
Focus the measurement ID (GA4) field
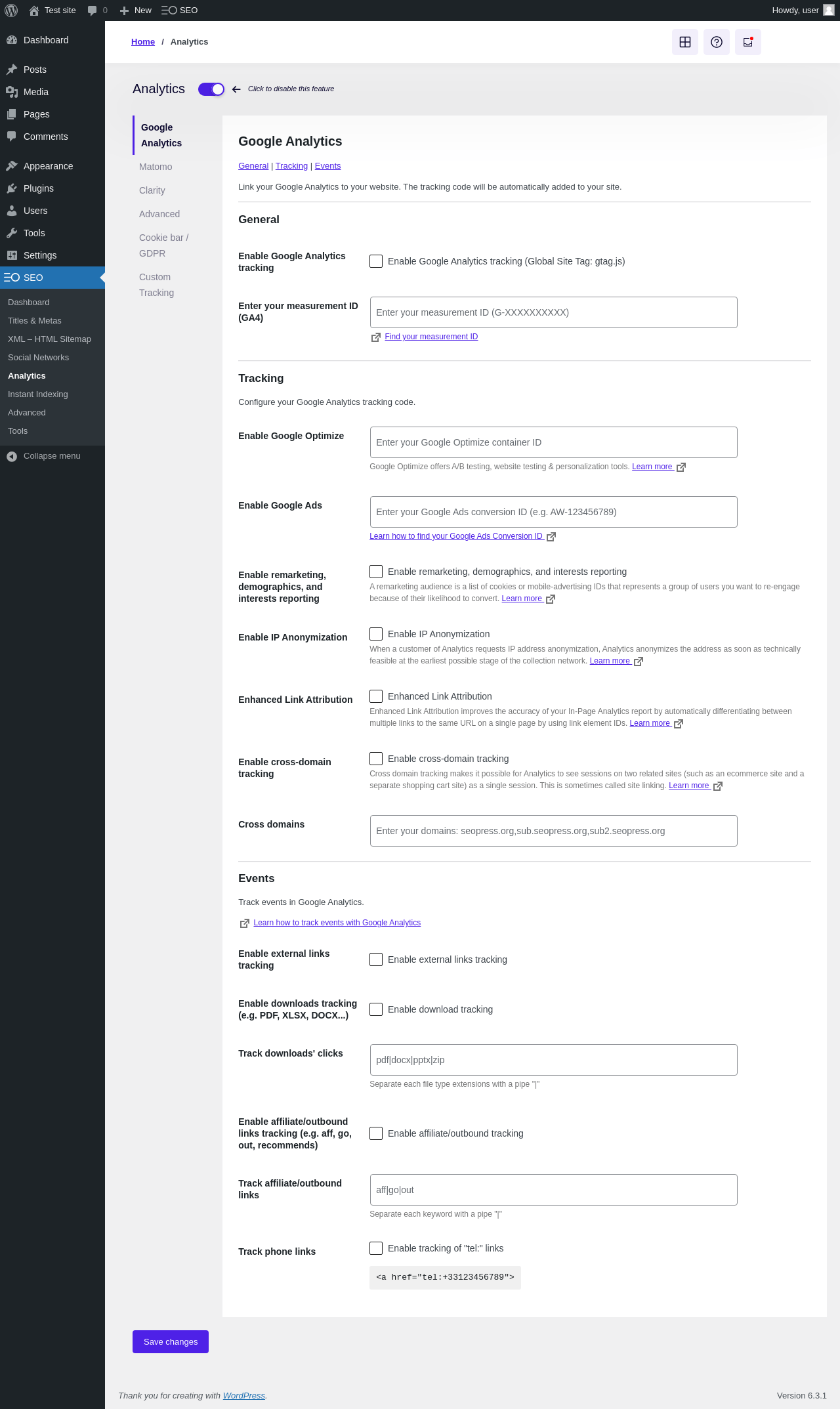(x=554, y=312)
